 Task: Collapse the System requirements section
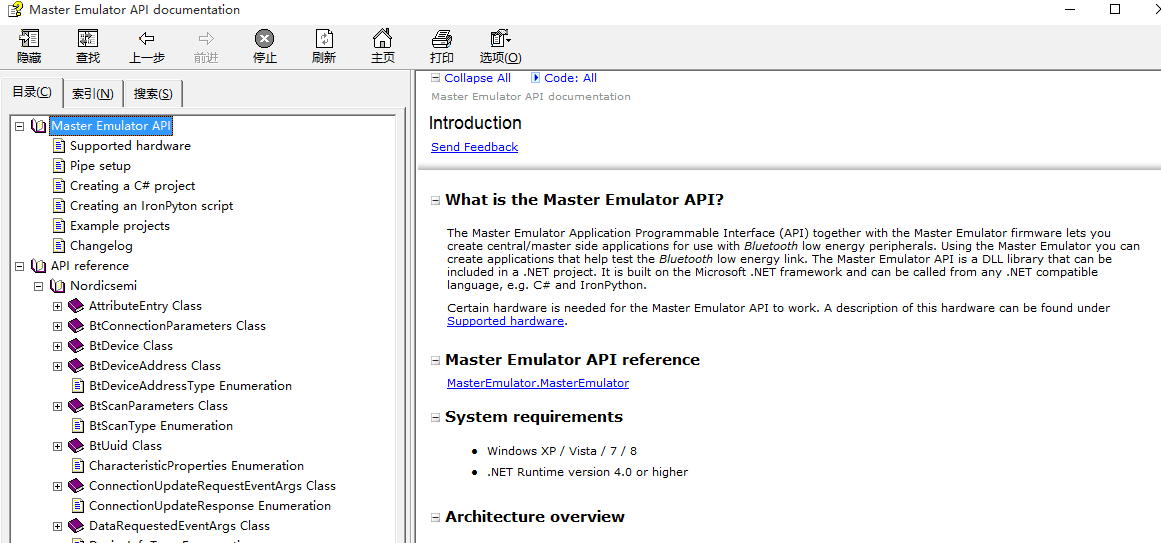[x=435, y=417]
